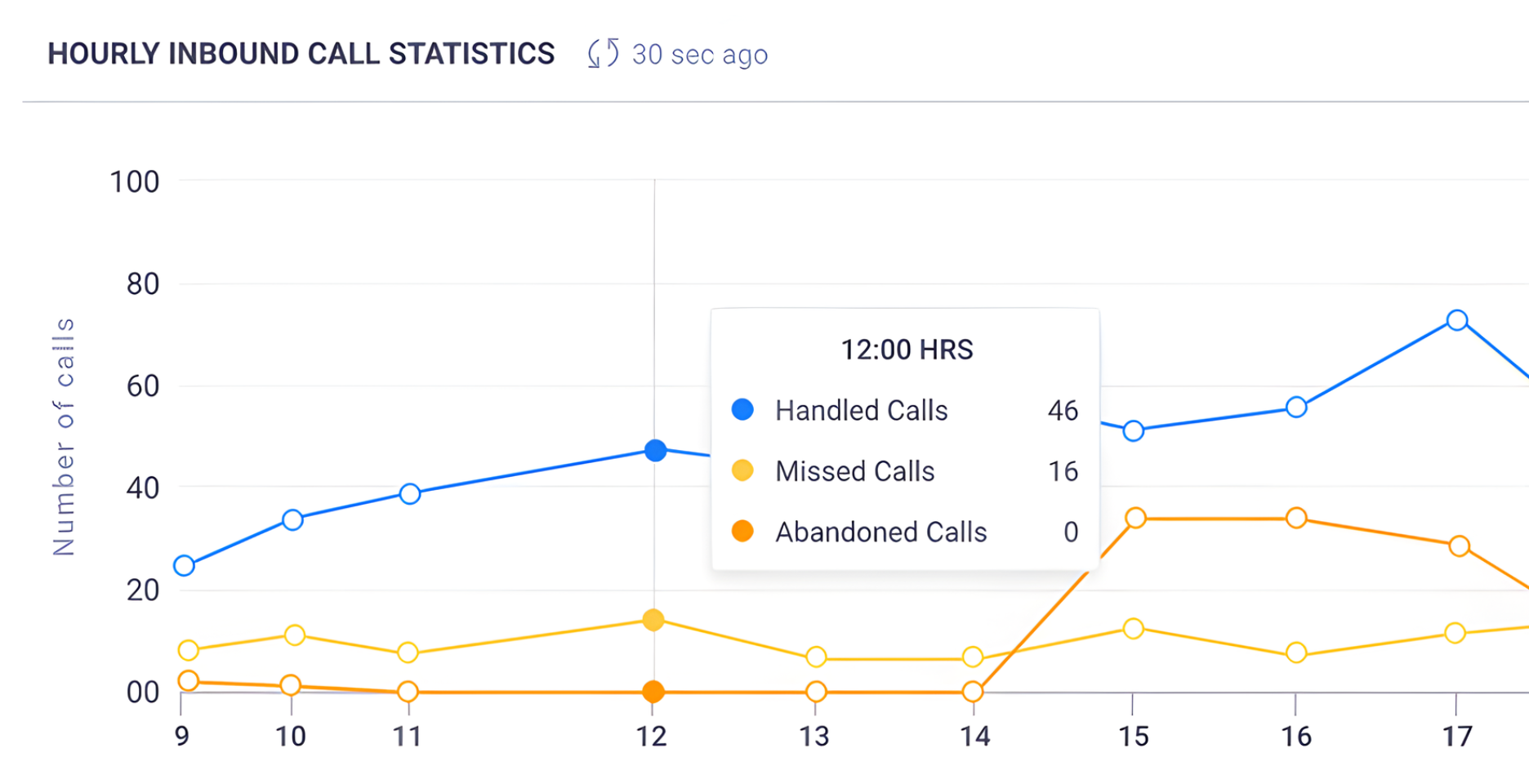Click the abandoned calls point at hour 12
Screen dimensions: 1529x784
point(653,692)
